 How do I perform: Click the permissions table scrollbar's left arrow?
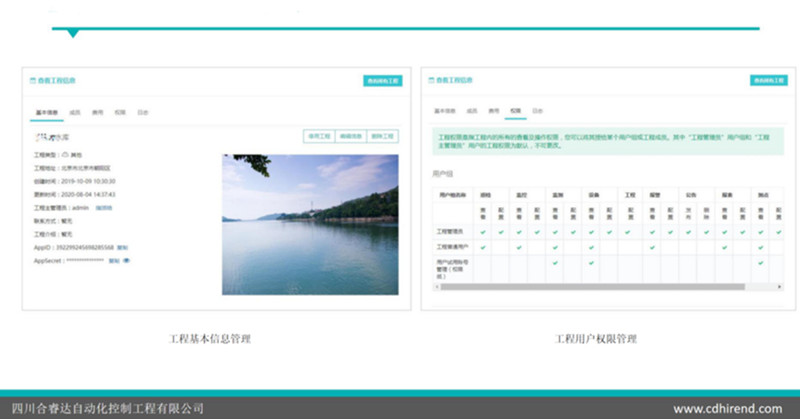(x=436, y=285)
